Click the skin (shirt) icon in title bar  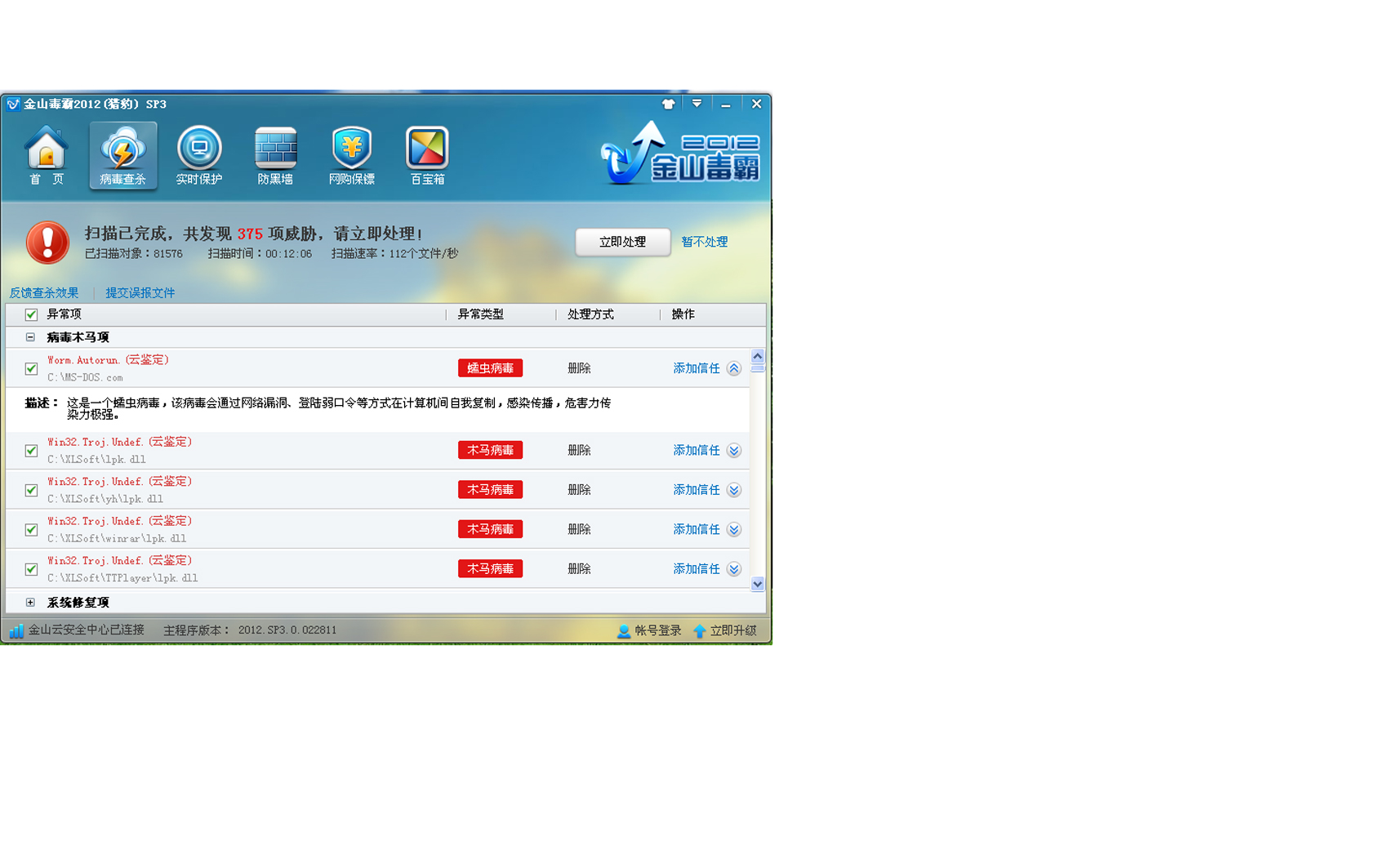point(669,104)
